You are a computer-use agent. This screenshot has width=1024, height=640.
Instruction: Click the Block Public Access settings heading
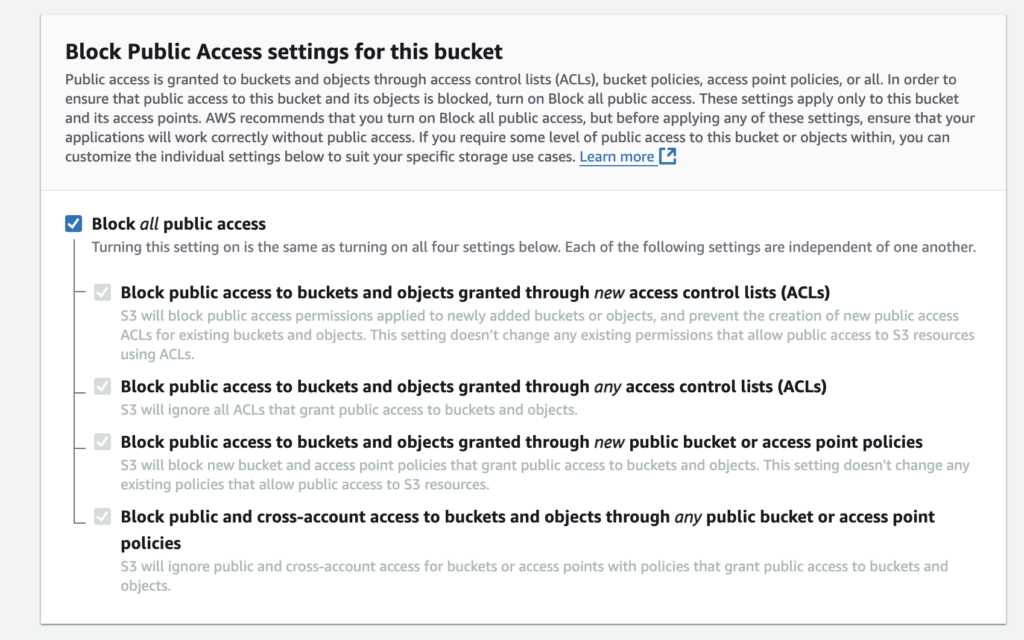284,51
